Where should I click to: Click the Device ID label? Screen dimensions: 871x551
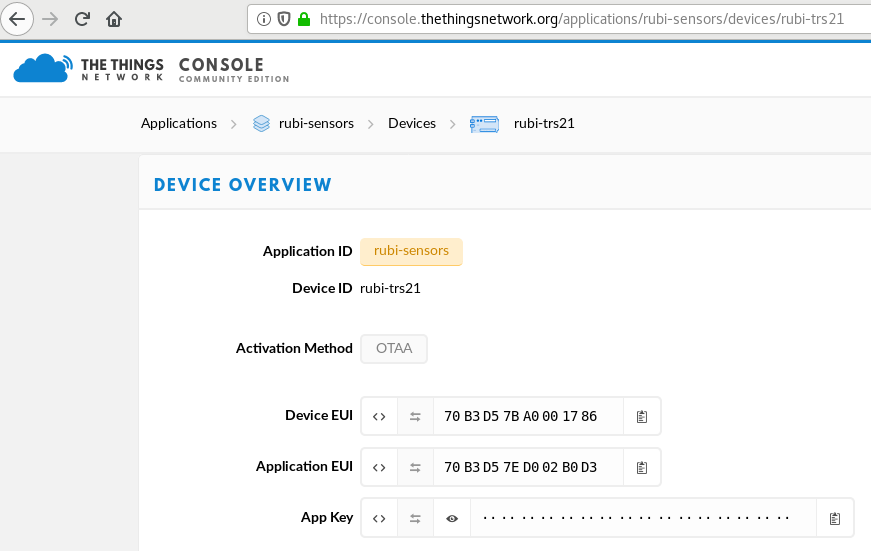point(322,288)
